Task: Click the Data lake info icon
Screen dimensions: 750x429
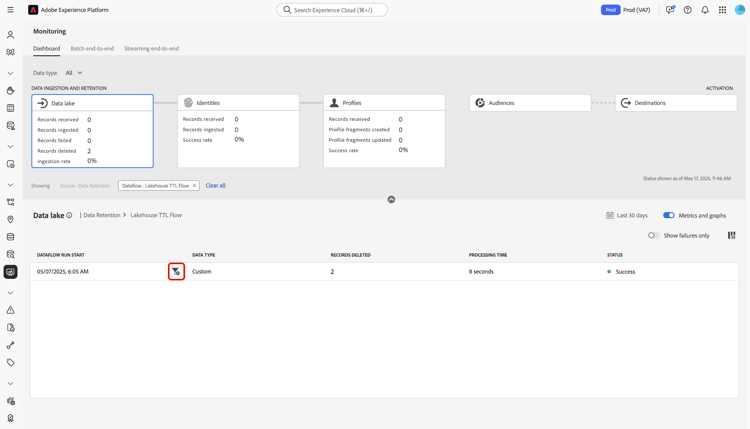Action: coord(69,215)
